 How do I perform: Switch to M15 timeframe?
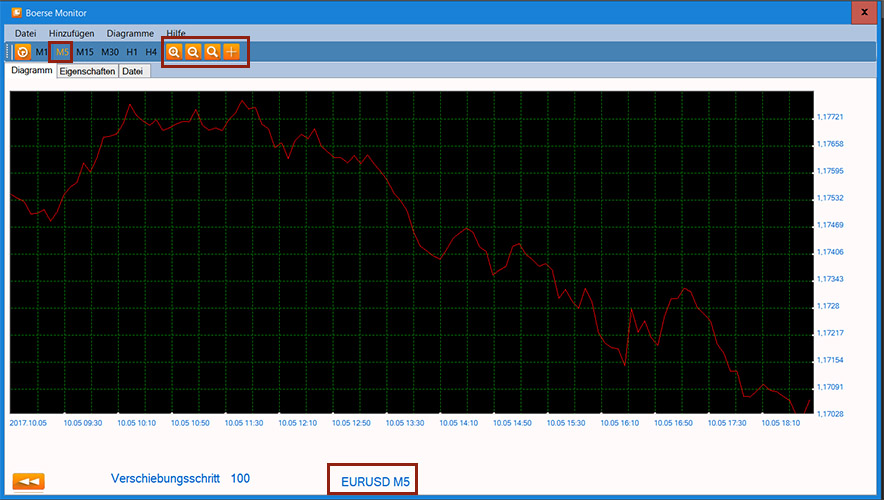tap(85, 52)
